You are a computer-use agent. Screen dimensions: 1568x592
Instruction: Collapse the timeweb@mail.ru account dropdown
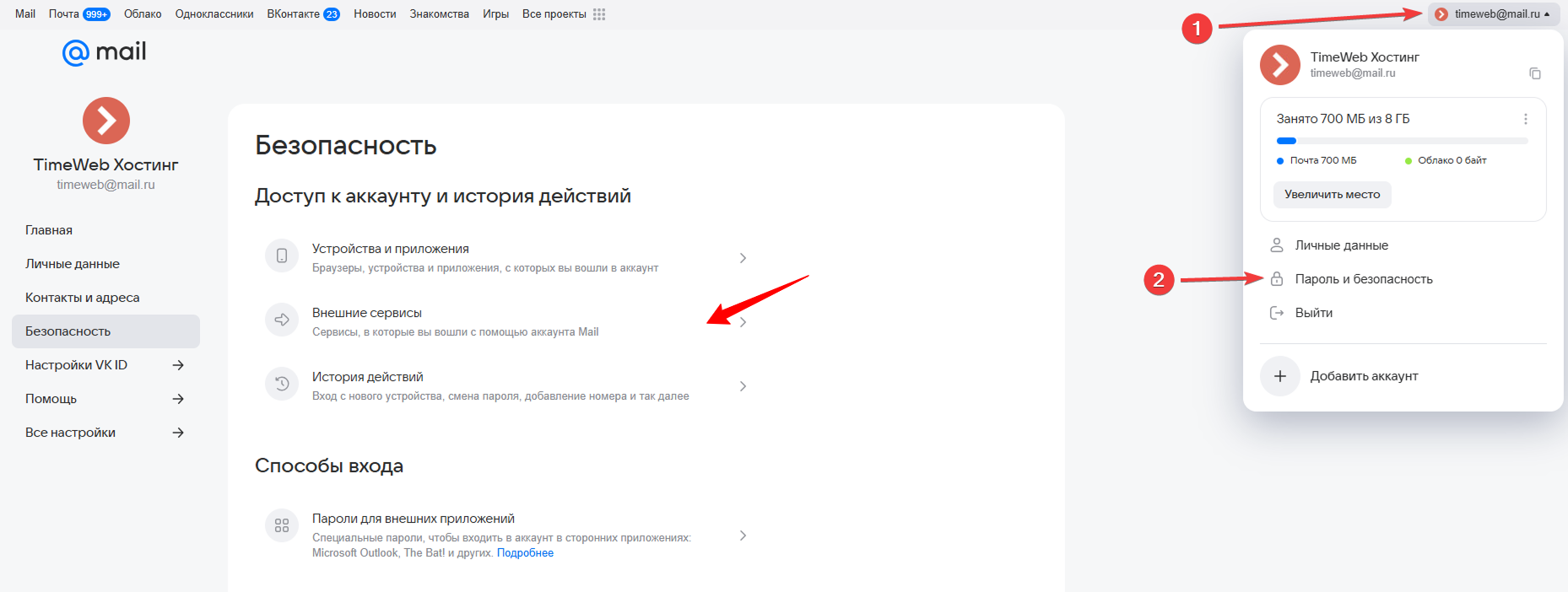[x=1494, y=14]
